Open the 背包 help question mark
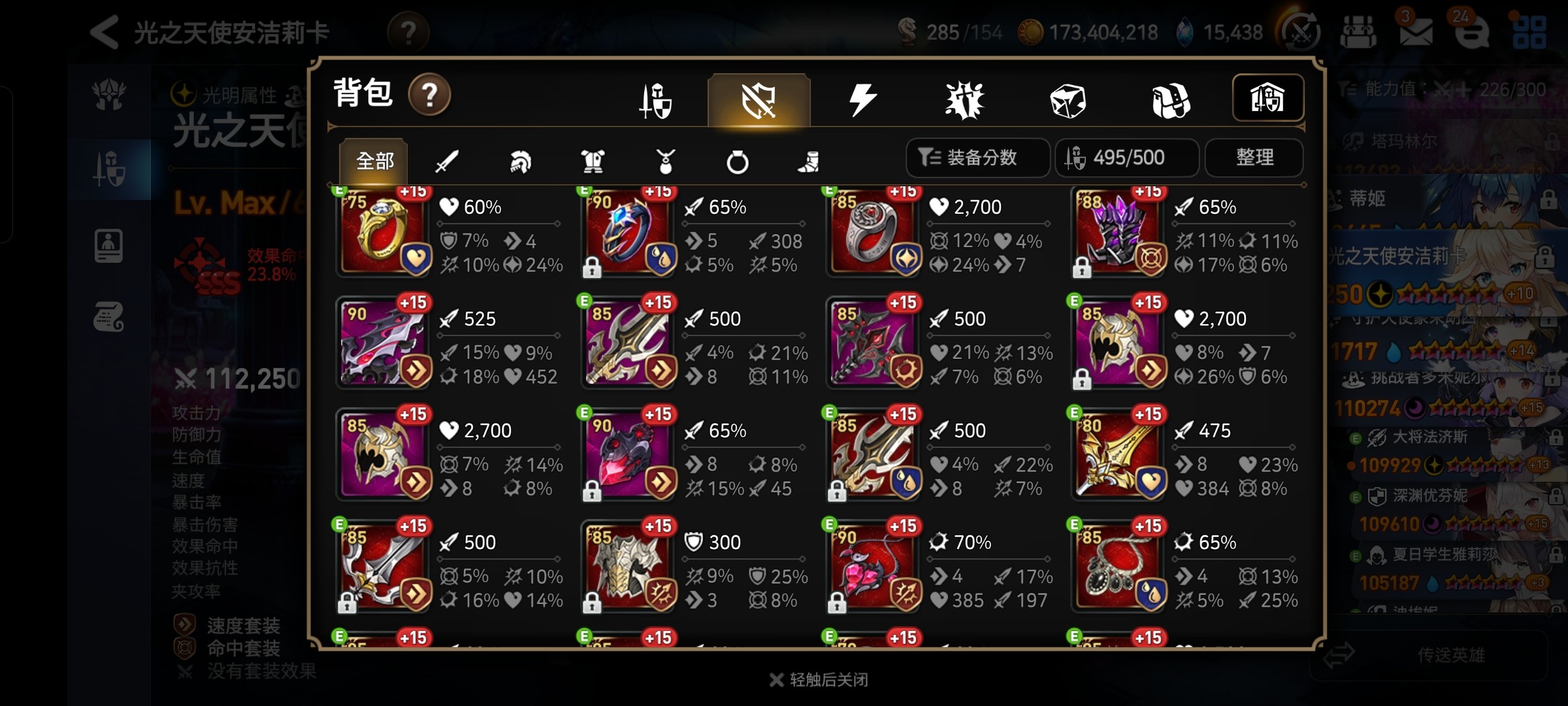This screenshot has width=1568, height=706. pyautogui.click(x=429, y=95)
